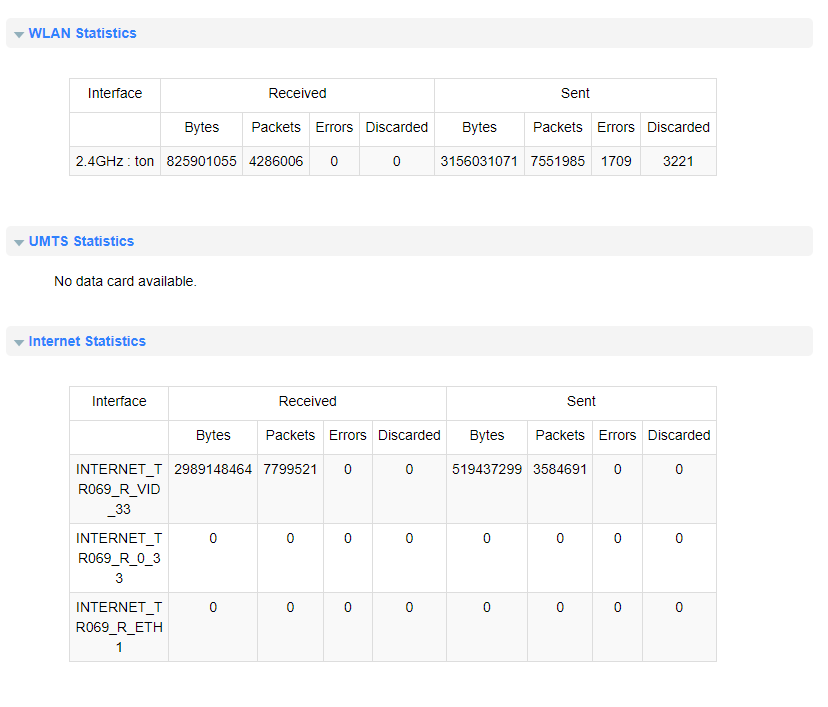Select INTERNET_TR069_R_0_33 interface cell

(x=119, y=558)
